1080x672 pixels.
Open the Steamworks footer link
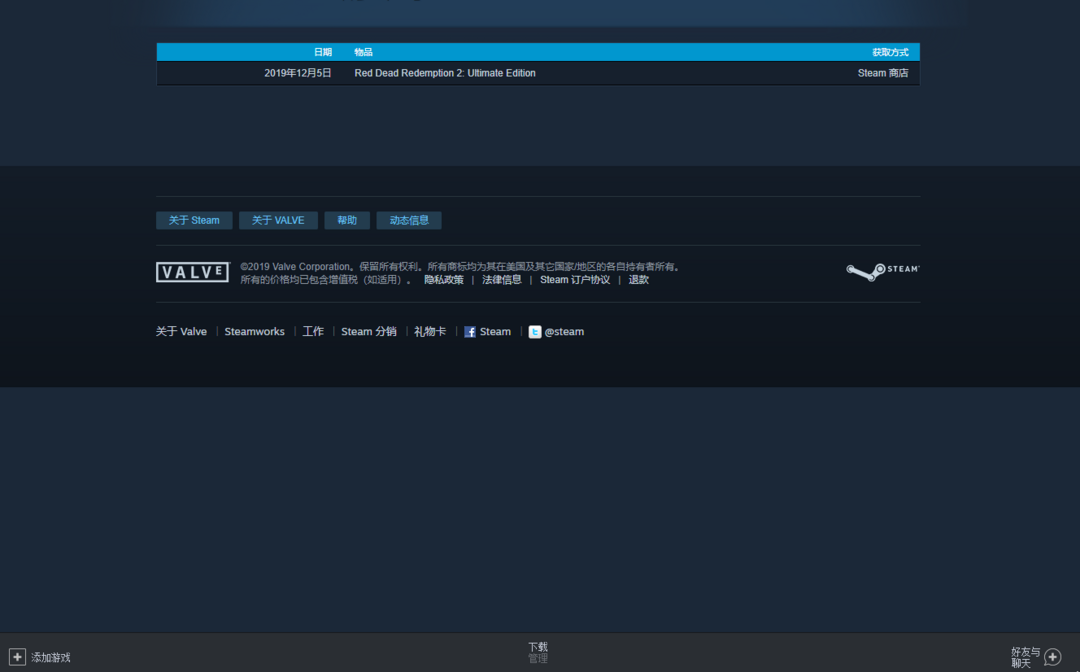click(x=254, y=332)
